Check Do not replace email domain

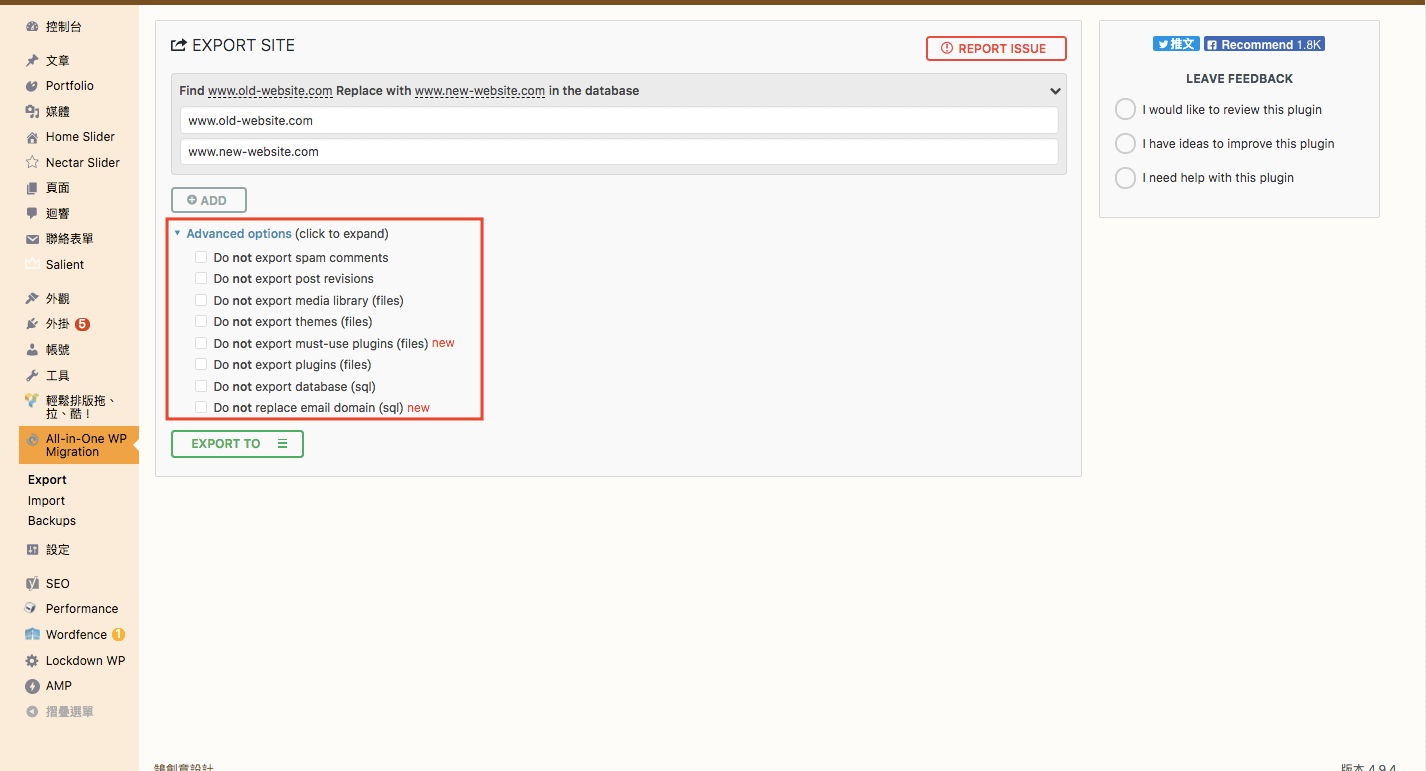click(201, 407)
